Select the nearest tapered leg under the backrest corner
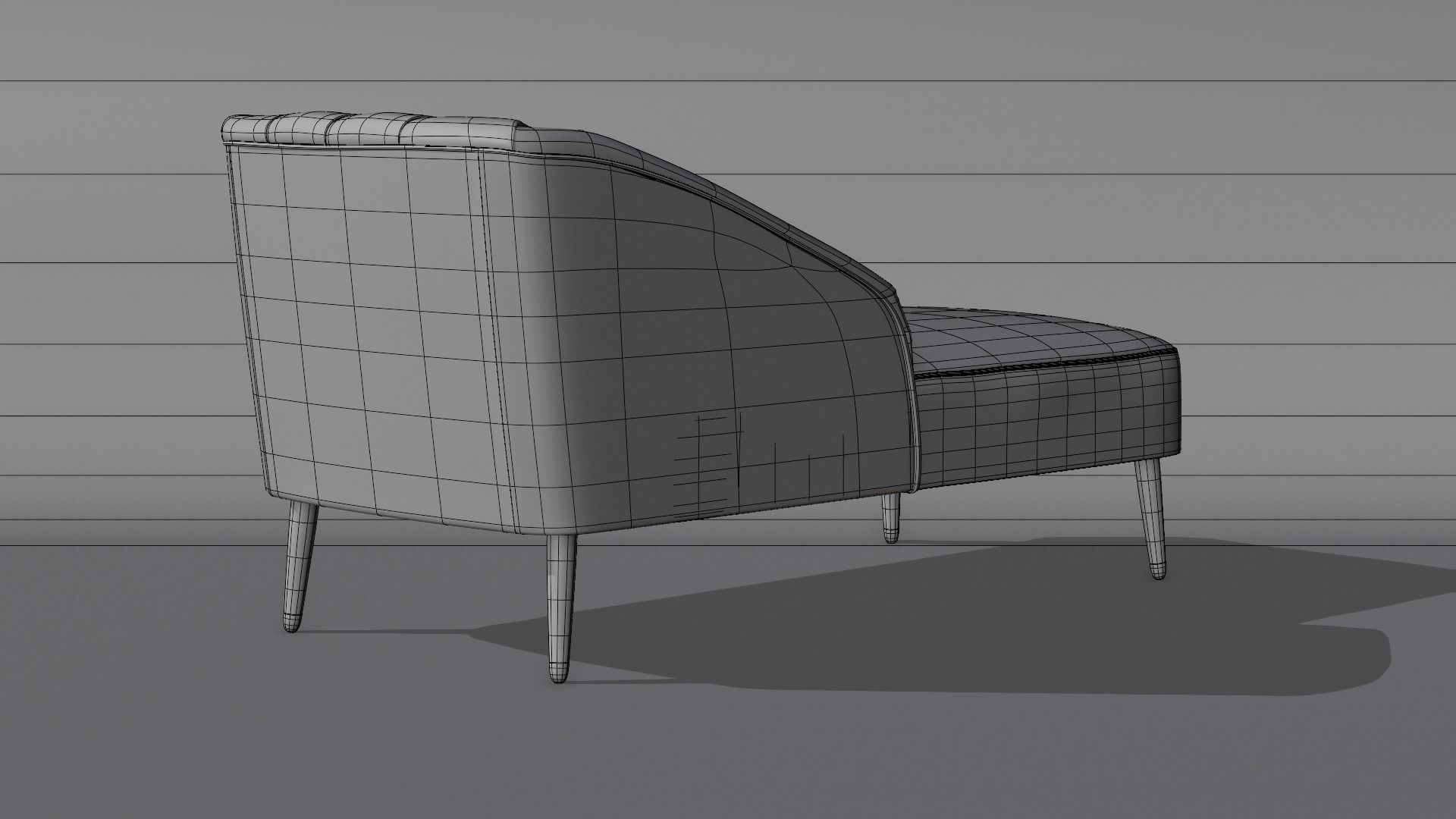 coord(560,609)
